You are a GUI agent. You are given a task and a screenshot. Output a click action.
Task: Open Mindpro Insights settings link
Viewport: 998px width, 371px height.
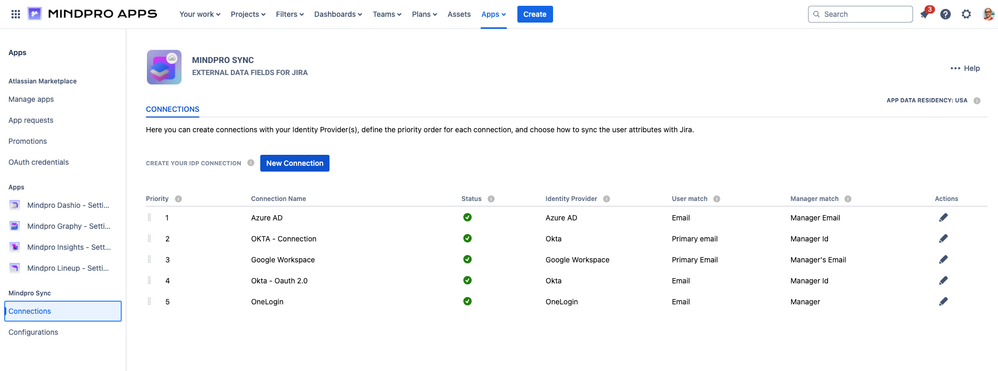point(69,247)
